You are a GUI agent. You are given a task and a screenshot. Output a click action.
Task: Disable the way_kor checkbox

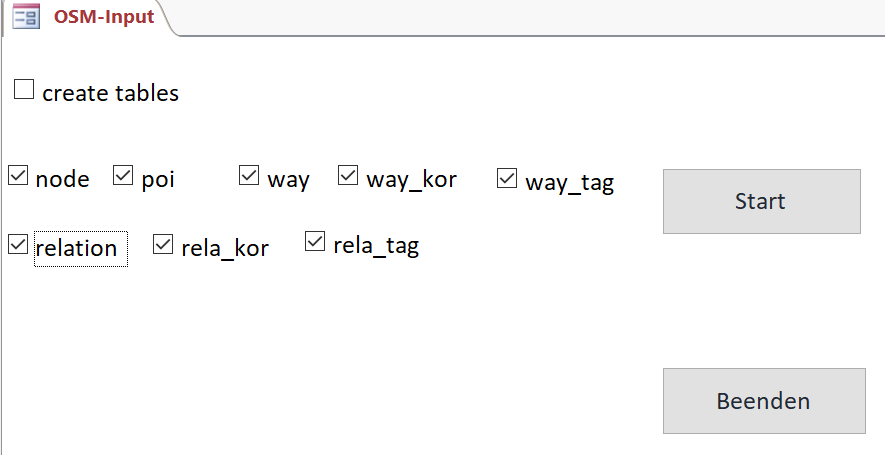pyautogui.click(x=348, y=175)
